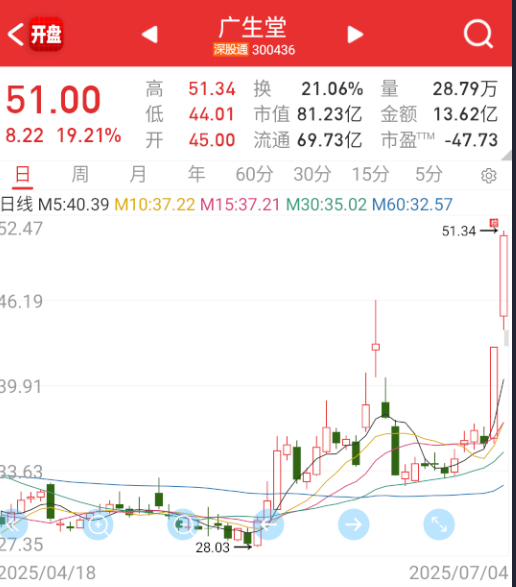
Task: Switch to 周 weekly chart tab
Action: (x=80, y=174)
